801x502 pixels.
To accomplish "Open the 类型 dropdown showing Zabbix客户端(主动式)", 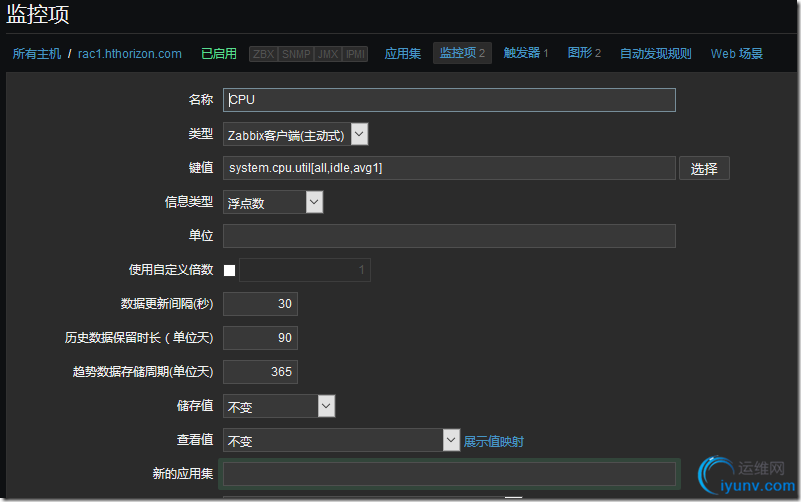I will pyautogui.click(x=295, y=134).
